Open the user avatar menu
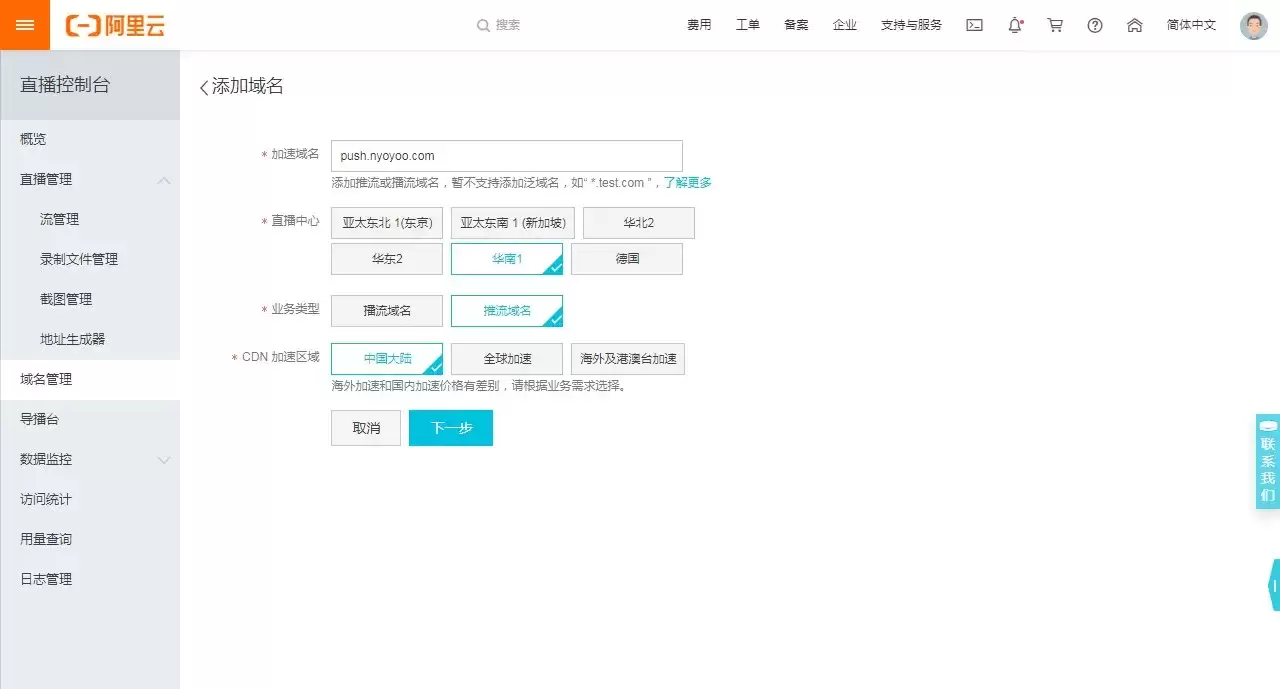The width and height of the screenshot is (1280, 689). click(1253, 25)
